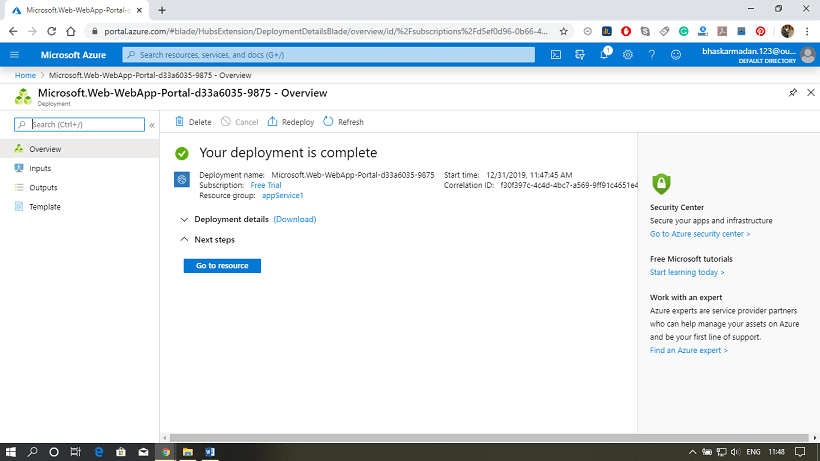Viewport: 820px width, 461px height.
Task: Refresh the deployment overview
Action: point(343,122)
